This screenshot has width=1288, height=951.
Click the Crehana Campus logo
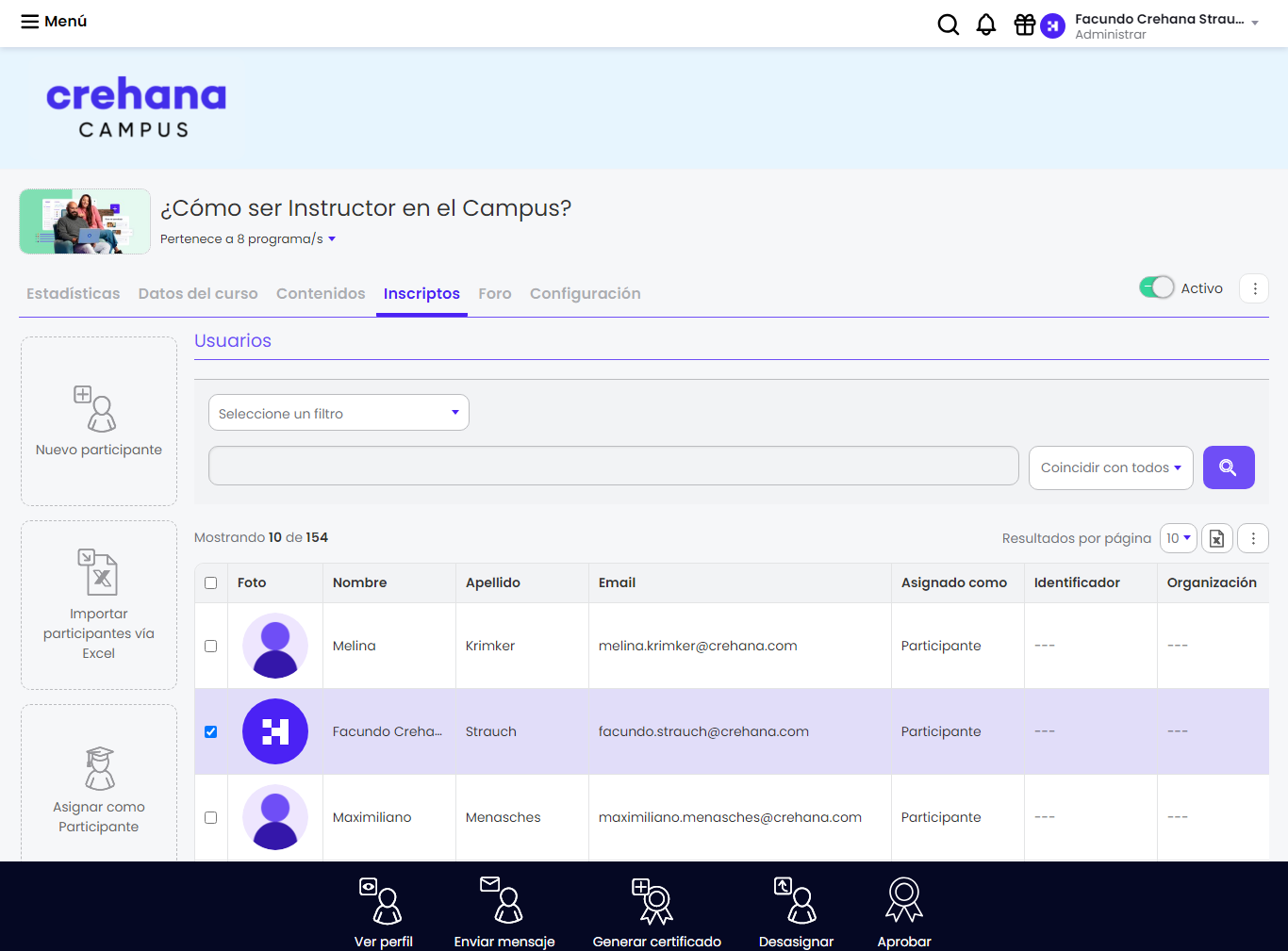pyautogui.click(x=137, y=108)
